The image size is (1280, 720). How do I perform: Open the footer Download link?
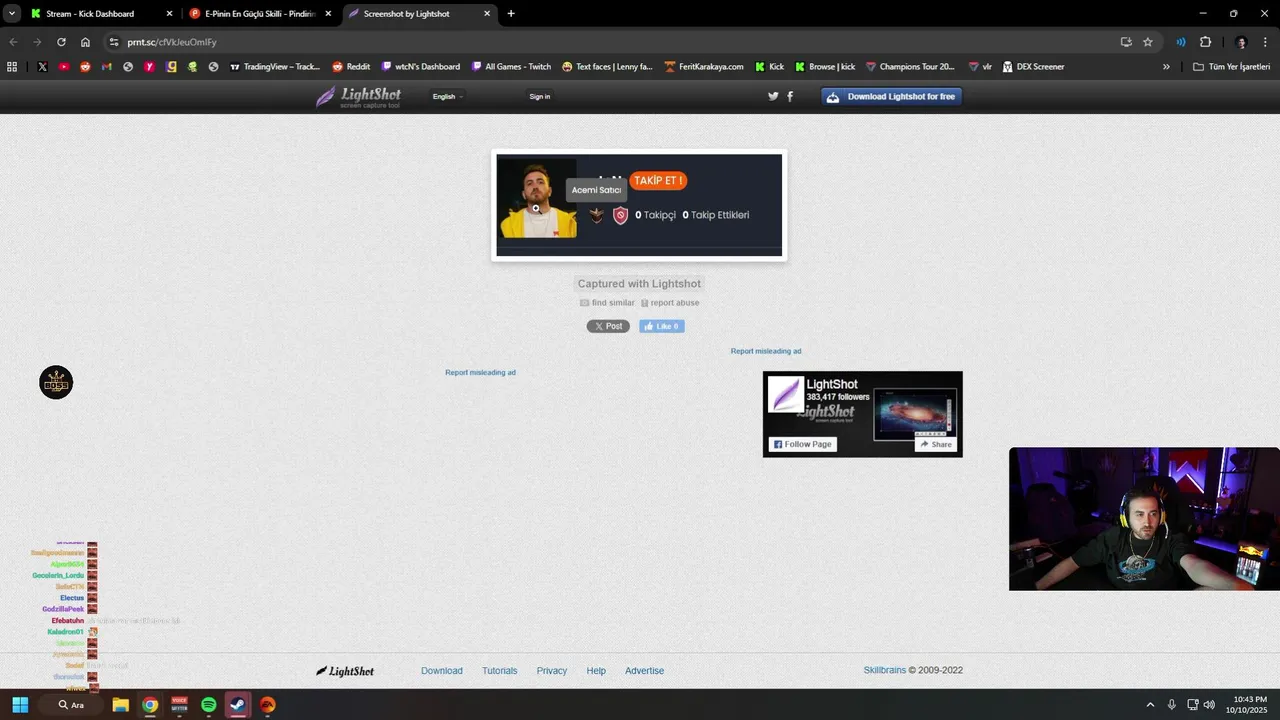tap(441, 671)
